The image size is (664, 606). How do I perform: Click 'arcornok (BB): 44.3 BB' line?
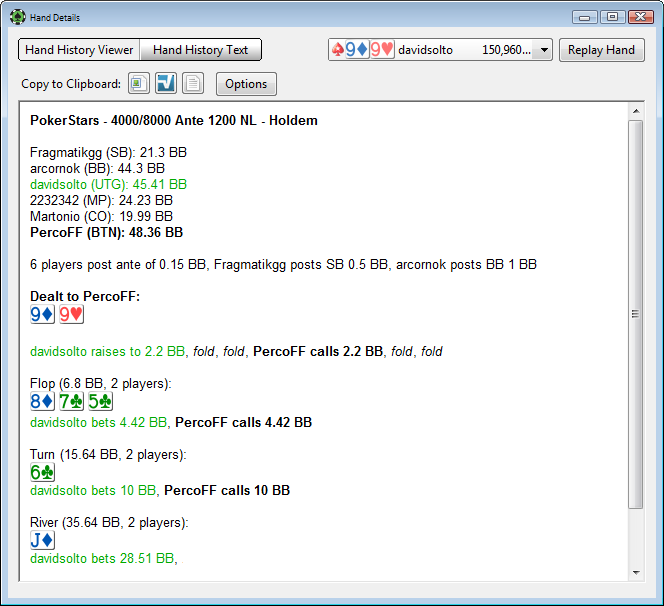pos(97,169)
